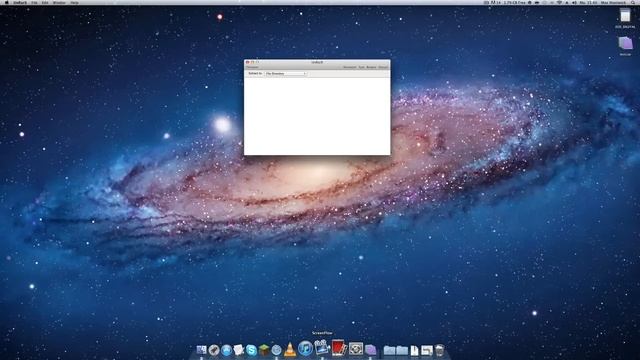The width and height of the screenshot is (640, 360).
Task: Open VLC traffic cone icon
Action: pos(290,349)
